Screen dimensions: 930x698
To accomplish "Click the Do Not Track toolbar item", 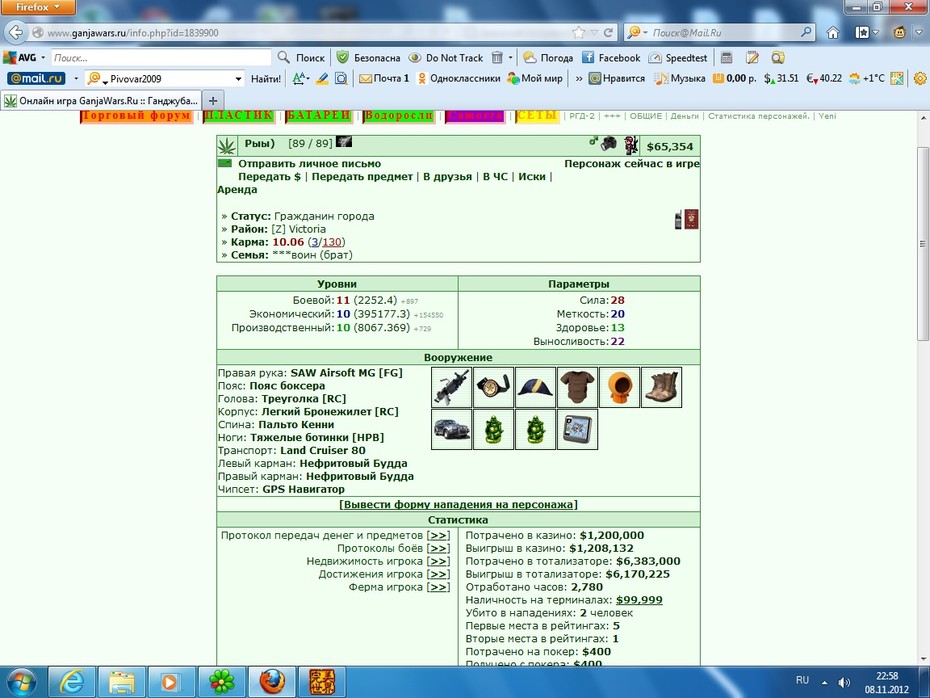I will (446, 58).
